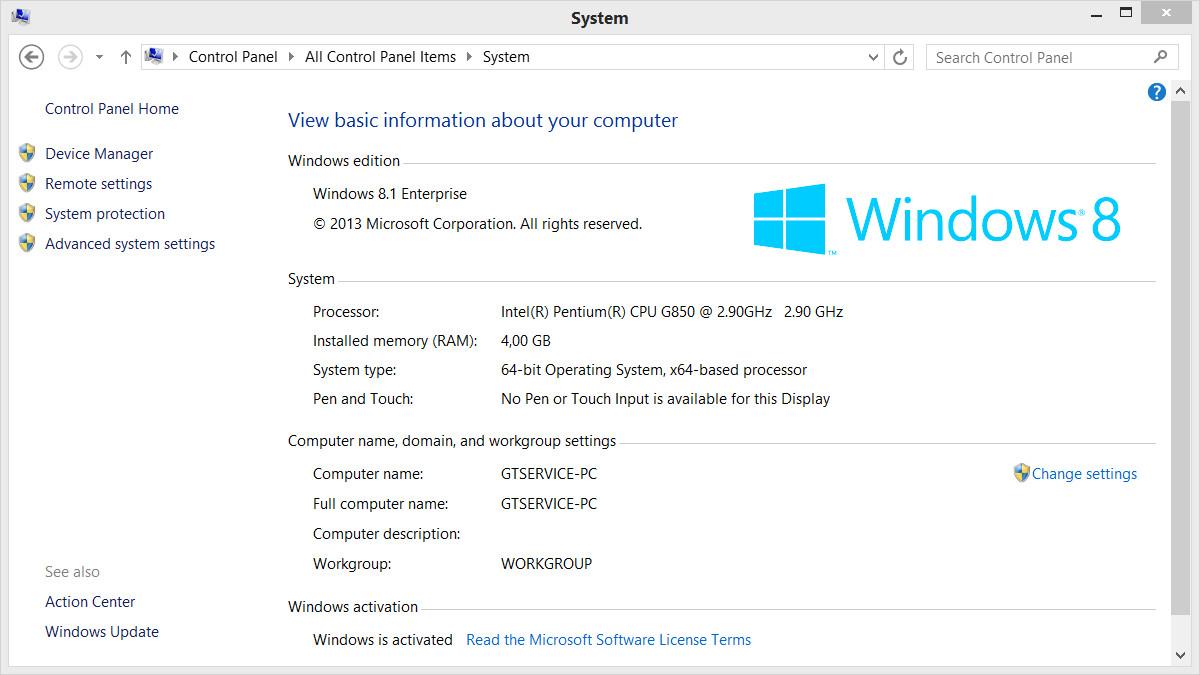Select All Control Panel Items breadcrumb
1200x675 pixels.
tap(380, 57)
